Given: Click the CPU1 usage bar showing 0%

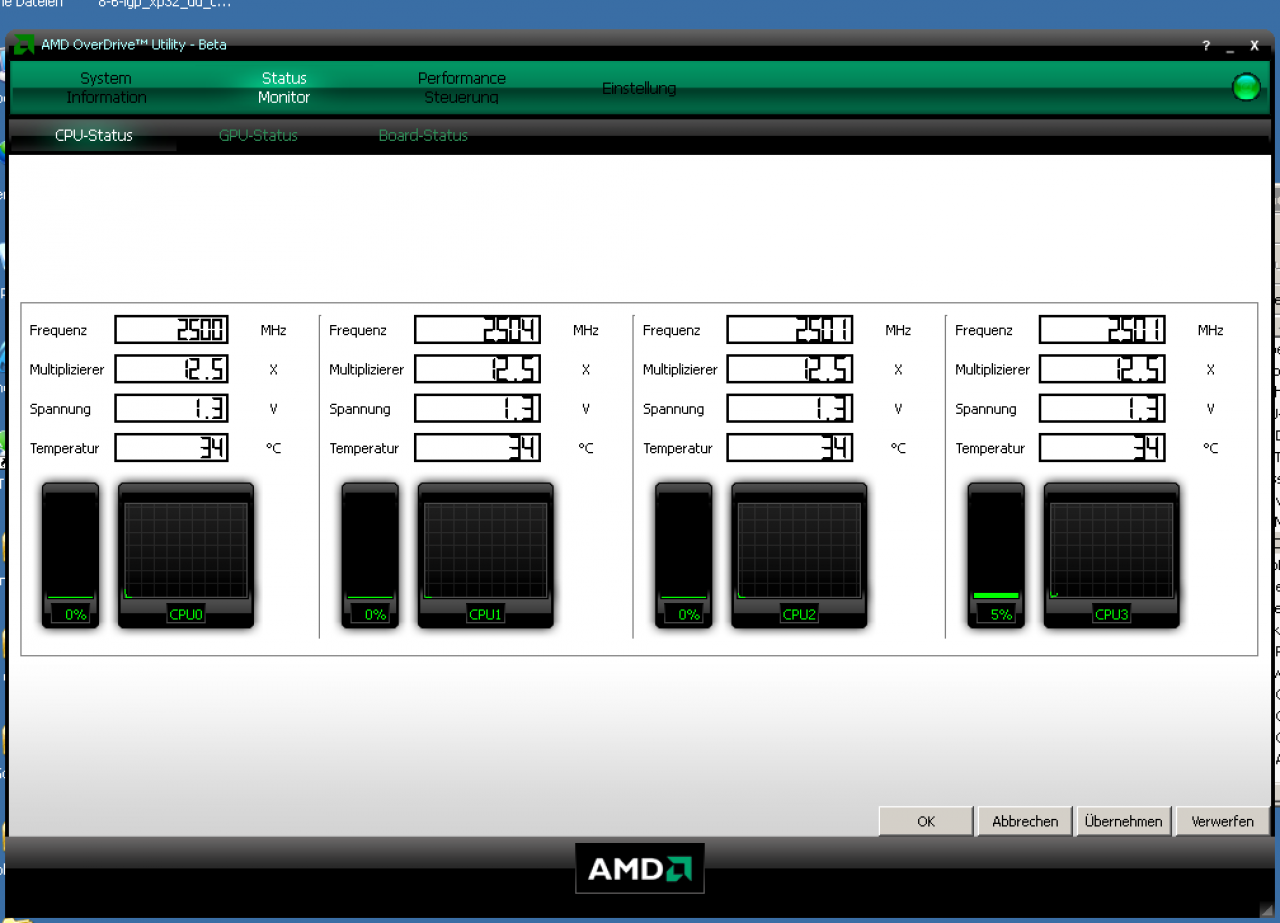Looking at the screenshot, I should tap(370, 555).
